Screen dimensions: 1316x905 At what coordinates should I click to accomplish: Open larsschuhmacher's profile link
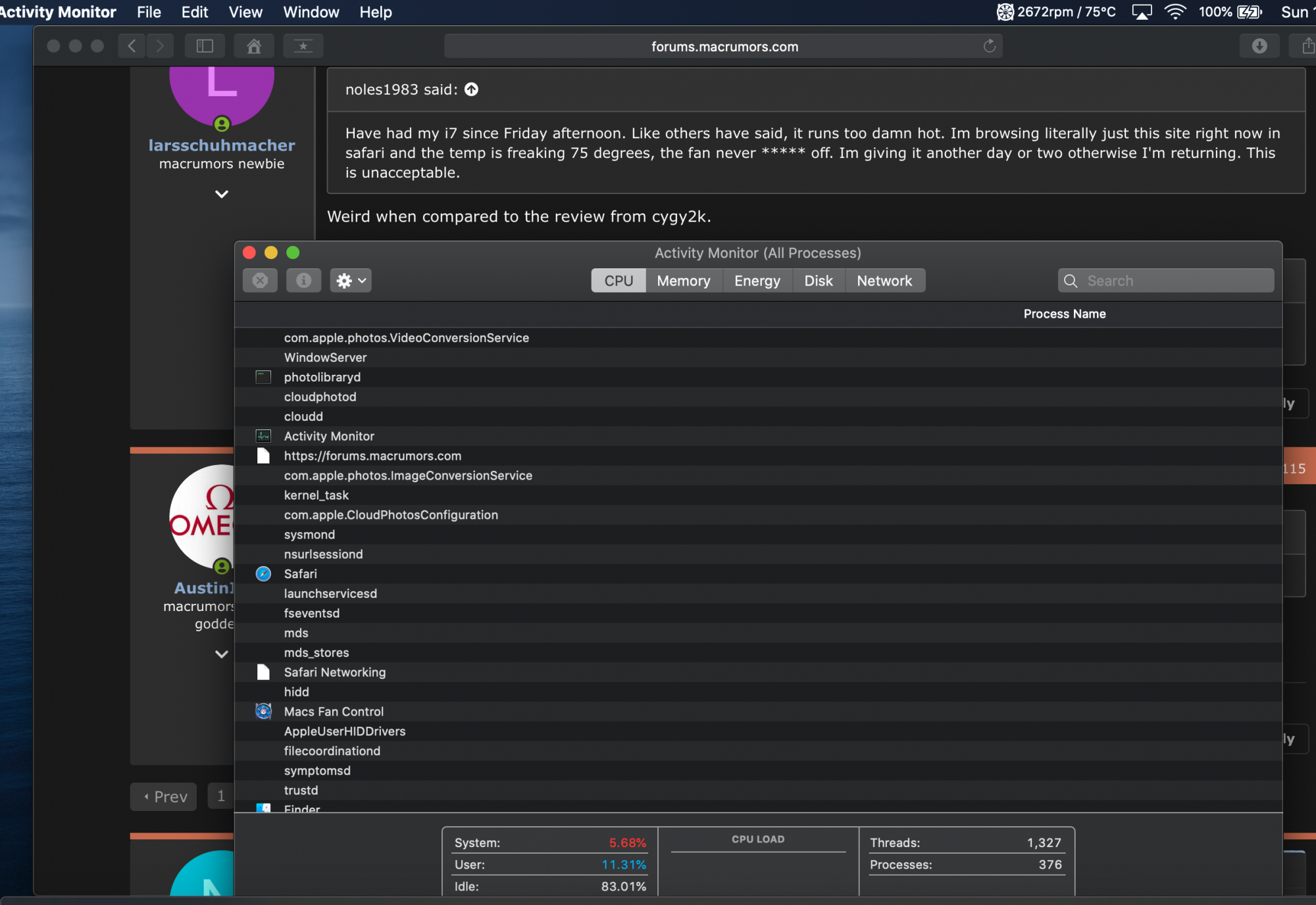(x=222, y=145)
